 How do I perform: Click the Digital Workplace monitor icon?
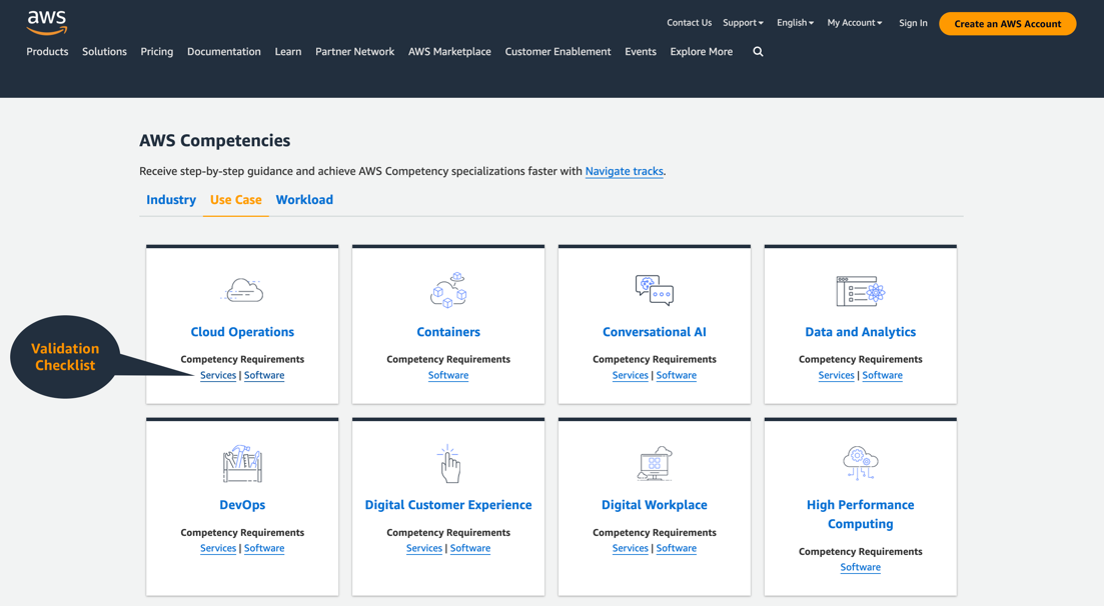click(x=654, y=463)
